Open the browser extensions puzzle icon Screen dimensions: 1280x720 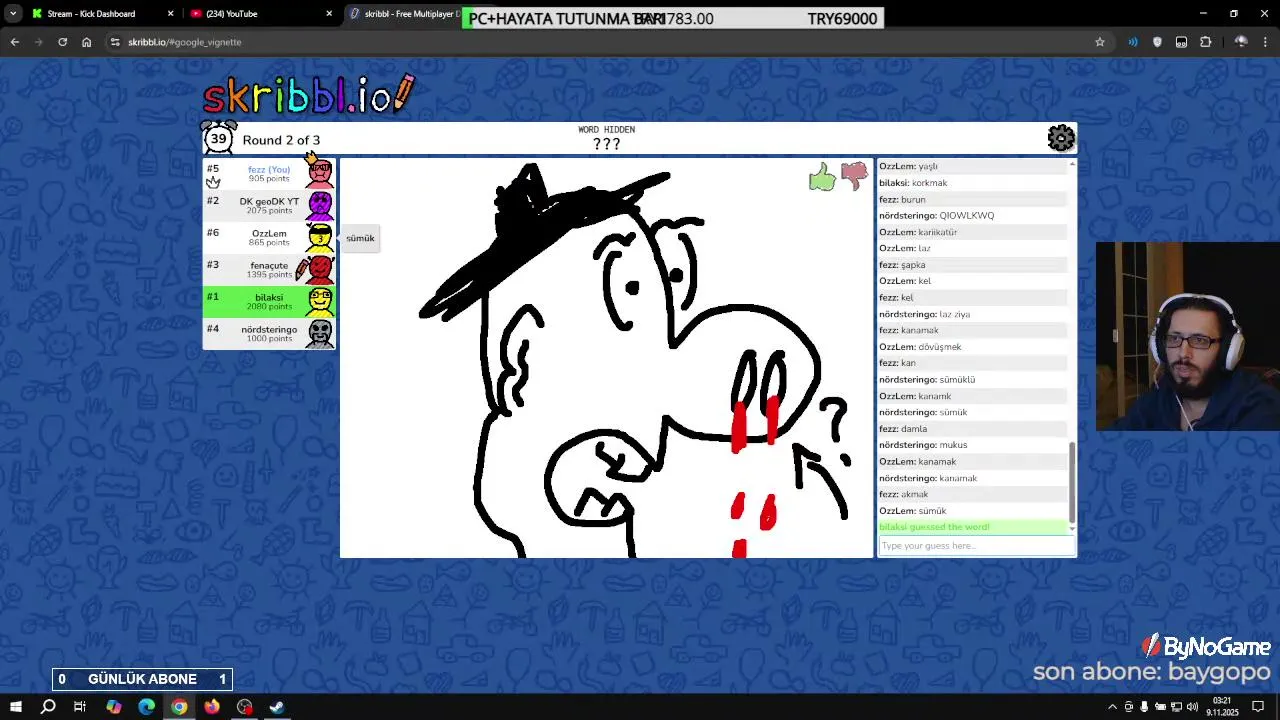1205,42
